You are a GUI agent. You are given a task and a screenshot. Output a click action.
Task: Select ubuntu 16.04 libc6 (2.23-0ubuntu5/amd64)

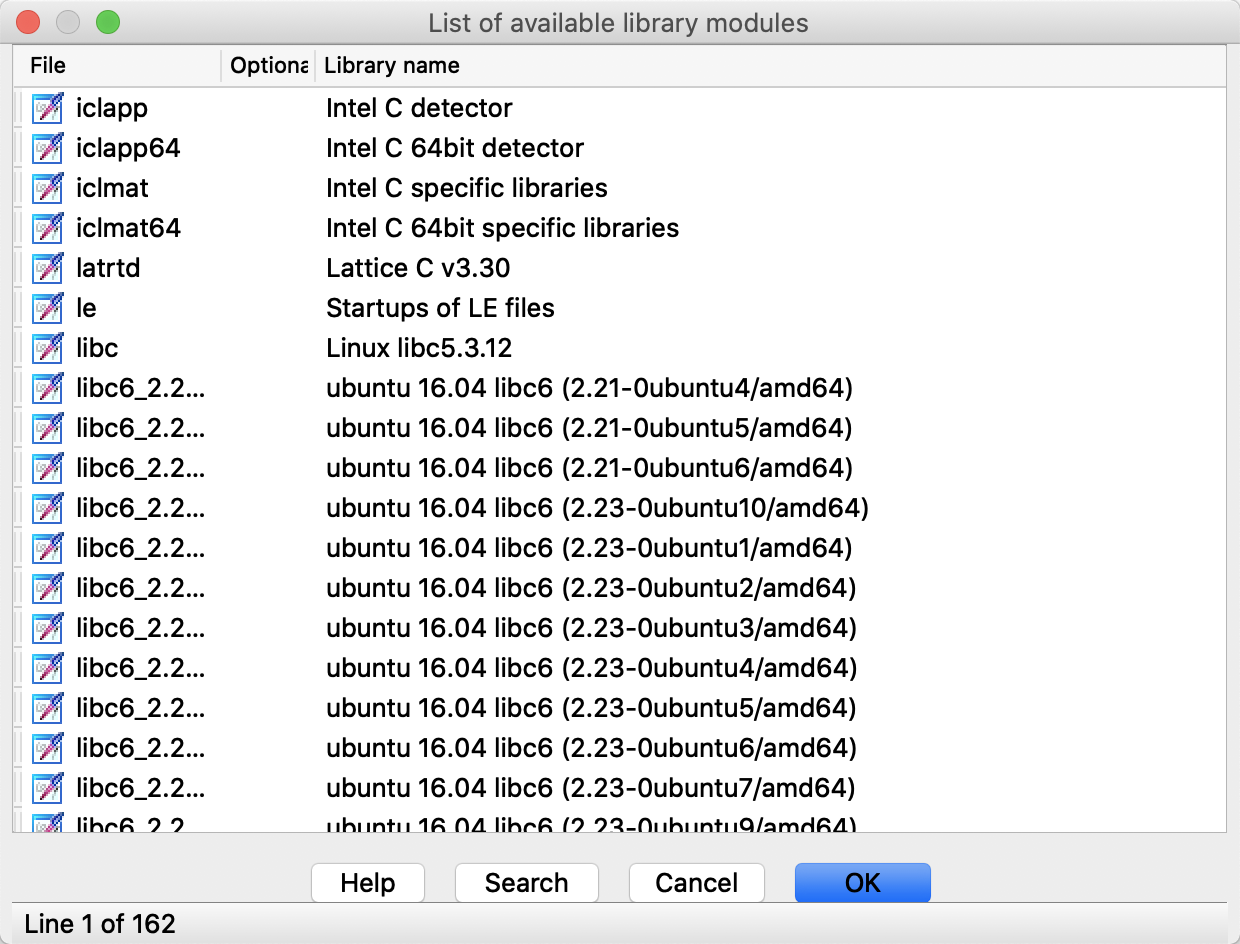591,708
